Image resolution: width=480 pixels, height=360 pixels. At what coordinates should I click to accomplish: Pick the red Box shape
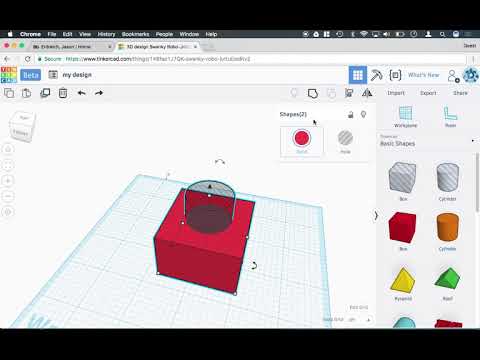pyautogui.click(x=403, y=227)
